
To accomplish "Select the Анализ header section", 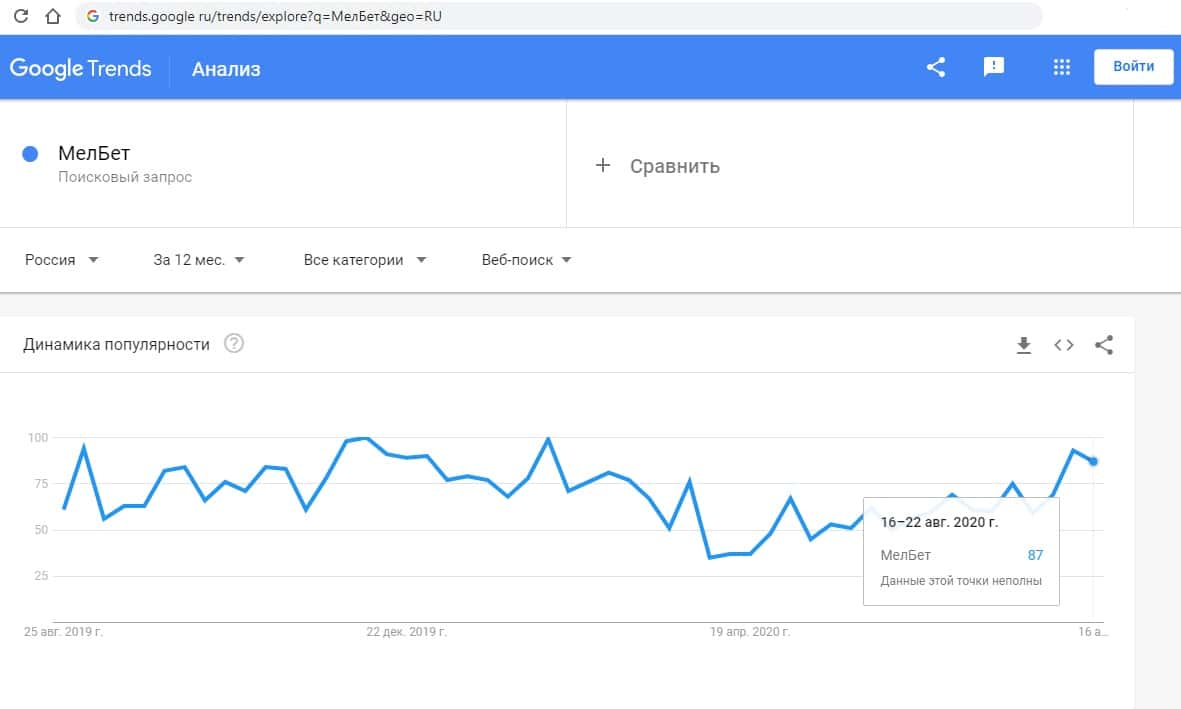I will tap(226, 69).
